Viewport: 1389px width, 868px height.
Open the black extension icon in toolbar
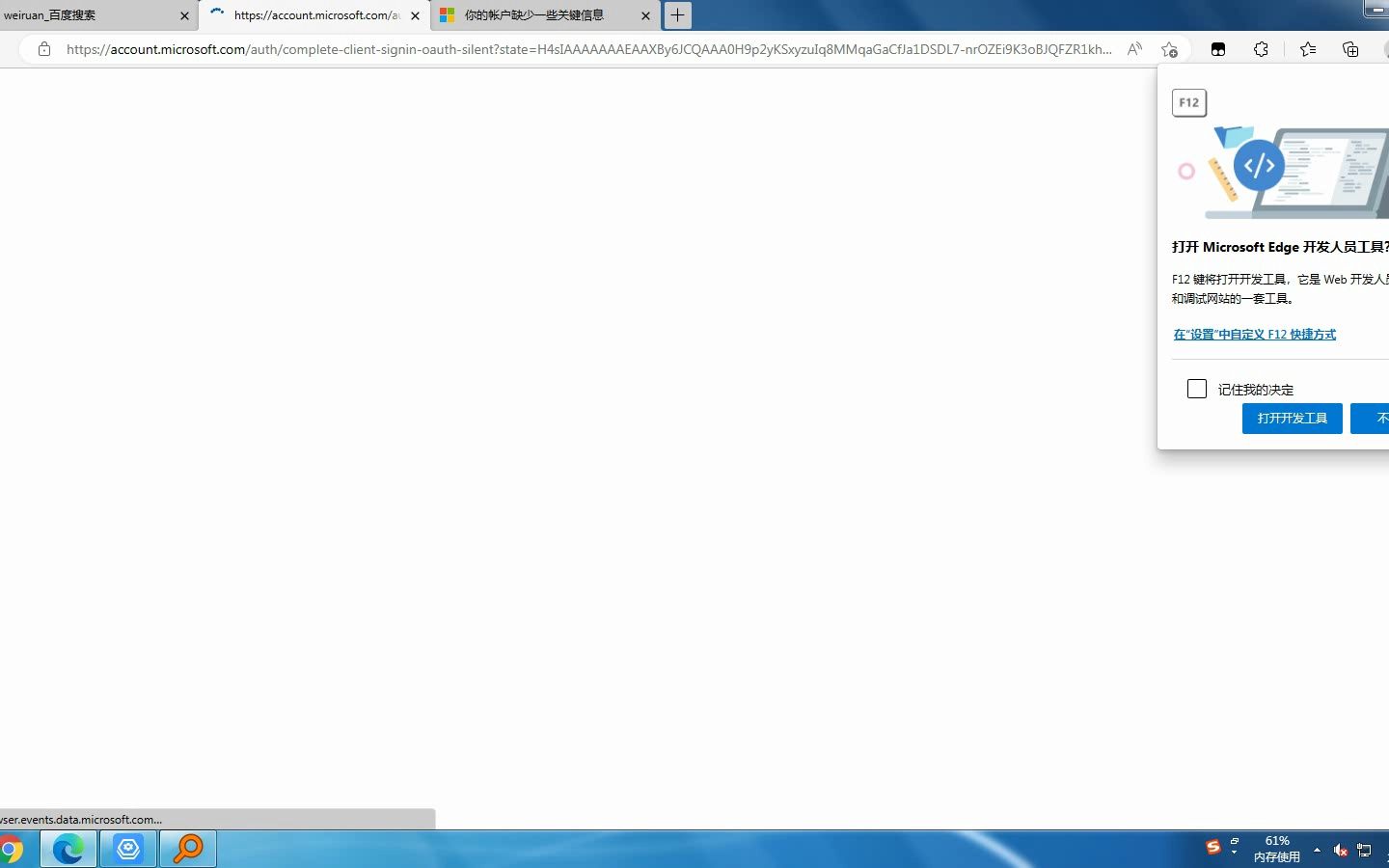(x=1218, y=49)
